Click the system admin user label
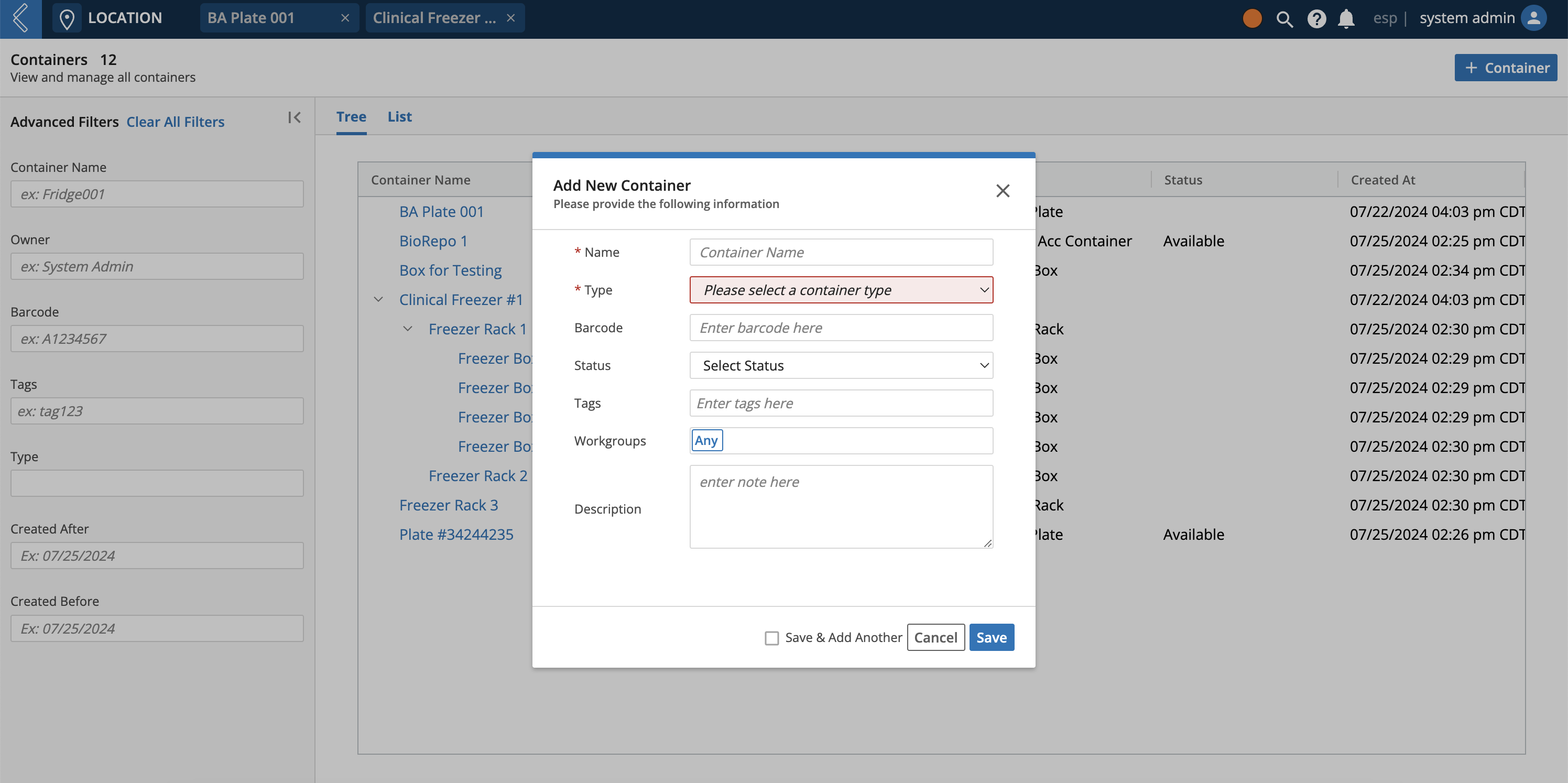Screen dimensions: 1568x783 tap(1467, 18)
